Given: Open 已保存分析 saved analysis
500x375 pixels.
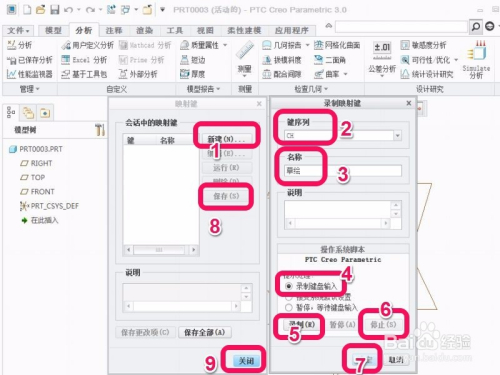Looking at the screenshot, I should [x=30, y=60].
